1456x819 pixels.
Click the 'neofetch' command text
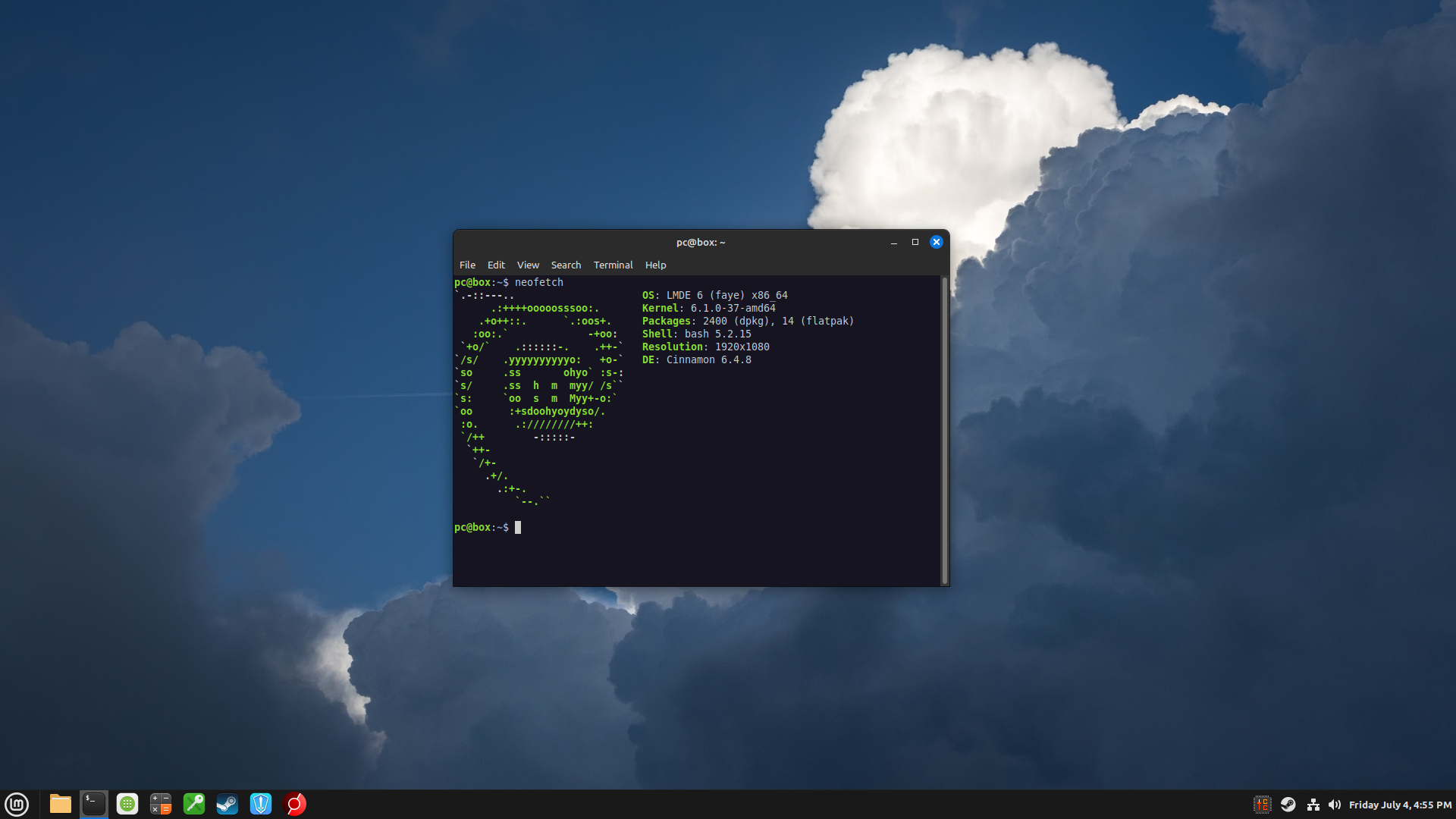click(539, 282)
